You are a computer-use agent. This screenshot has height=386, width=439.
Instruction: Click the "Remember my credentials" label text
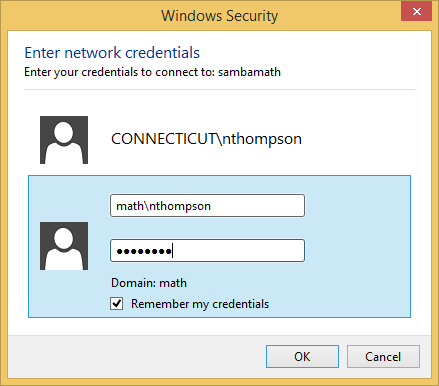(x=200, y=304)
